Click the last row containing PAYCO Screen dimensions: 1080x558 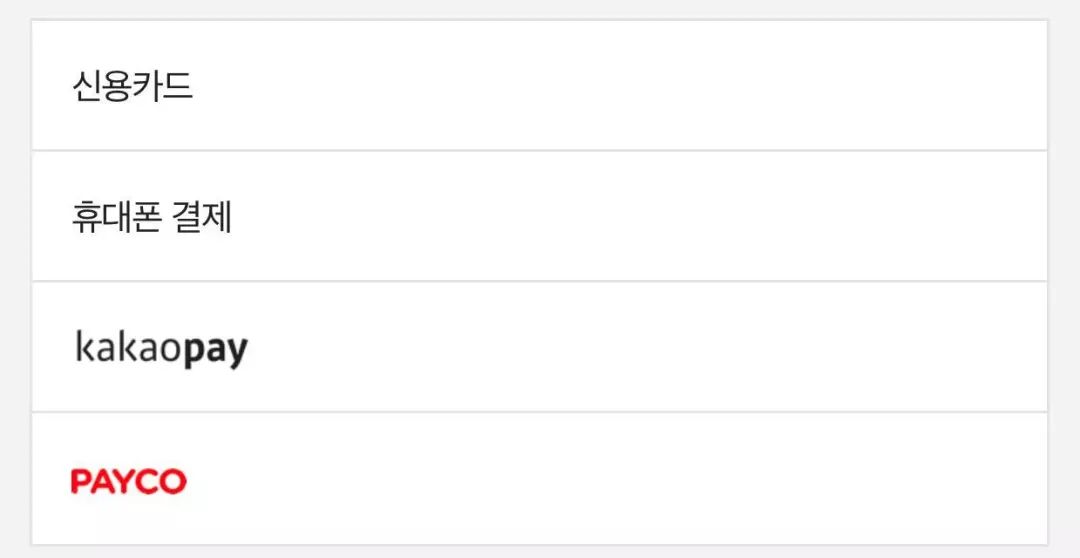[539, 479]
